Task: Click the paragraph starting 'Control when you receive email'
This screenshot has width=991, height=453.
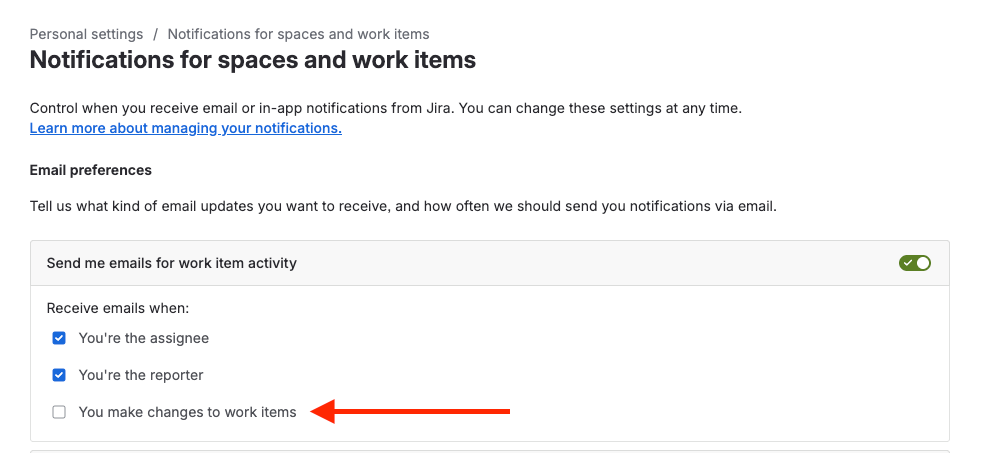Action: click(386, 109)
